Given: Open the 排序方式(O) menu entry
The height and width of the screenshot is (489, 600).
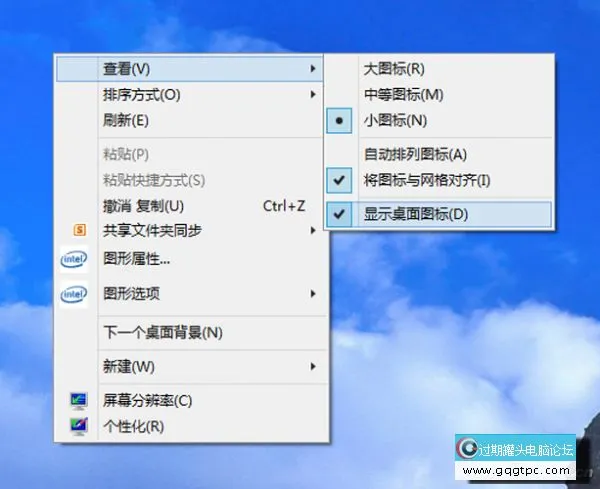Looking at the screenshot, I should pos(190,95).
